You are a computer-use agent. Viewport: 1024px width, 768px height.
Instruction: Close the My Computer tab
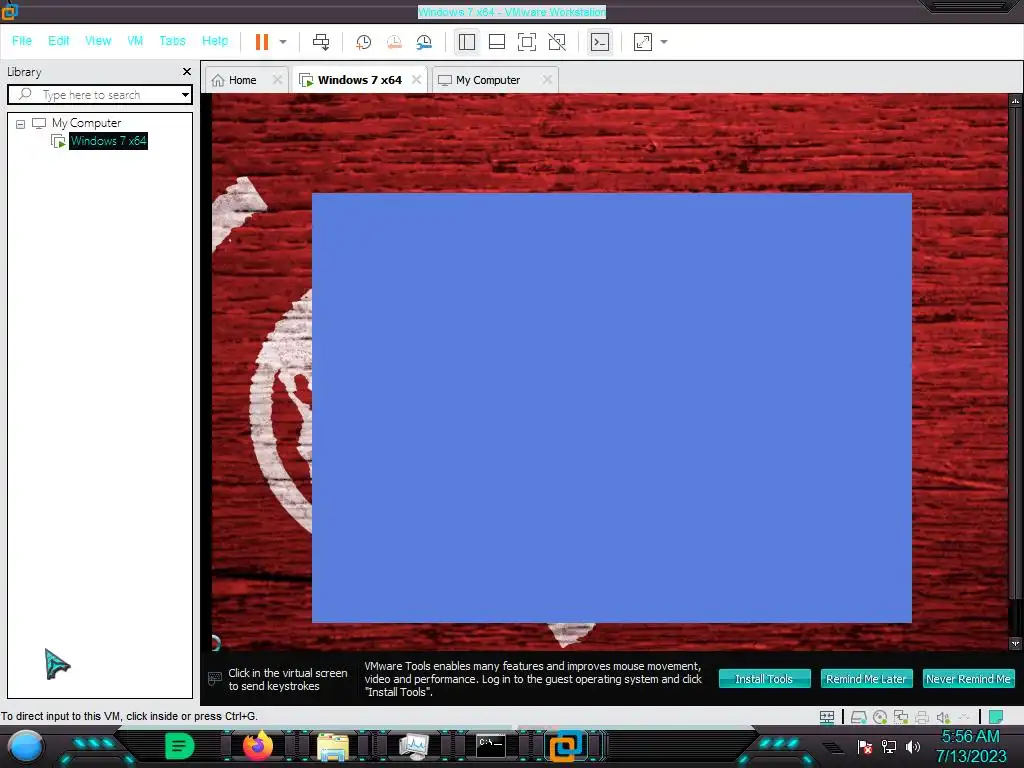point(547,80)
